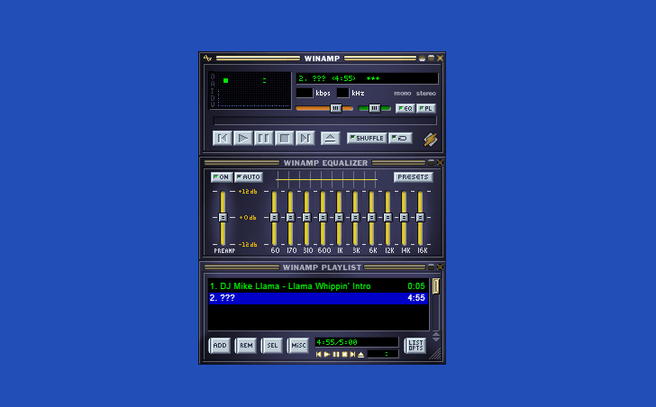
Task: Click the -12db label in equalizer
Action: point(248,244)
